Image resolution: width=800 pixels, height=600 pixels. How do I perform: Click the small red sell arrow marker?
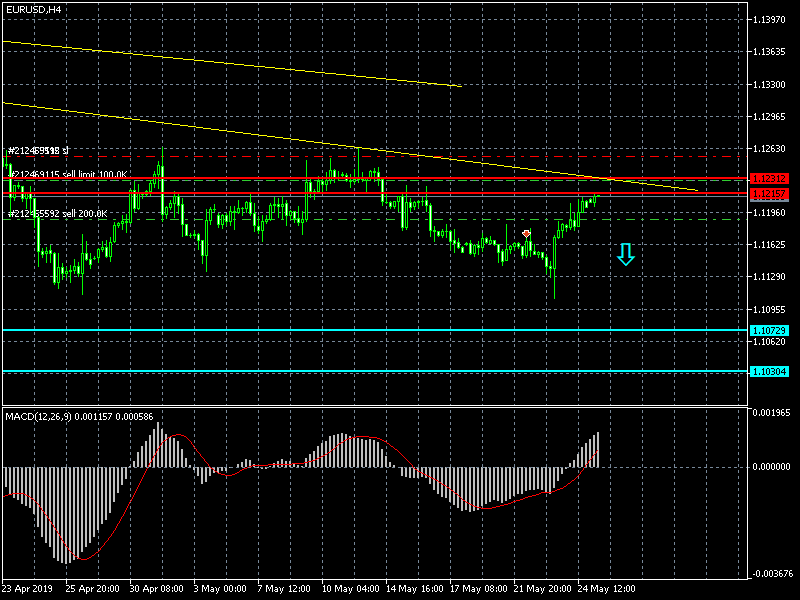coord(527,234)
